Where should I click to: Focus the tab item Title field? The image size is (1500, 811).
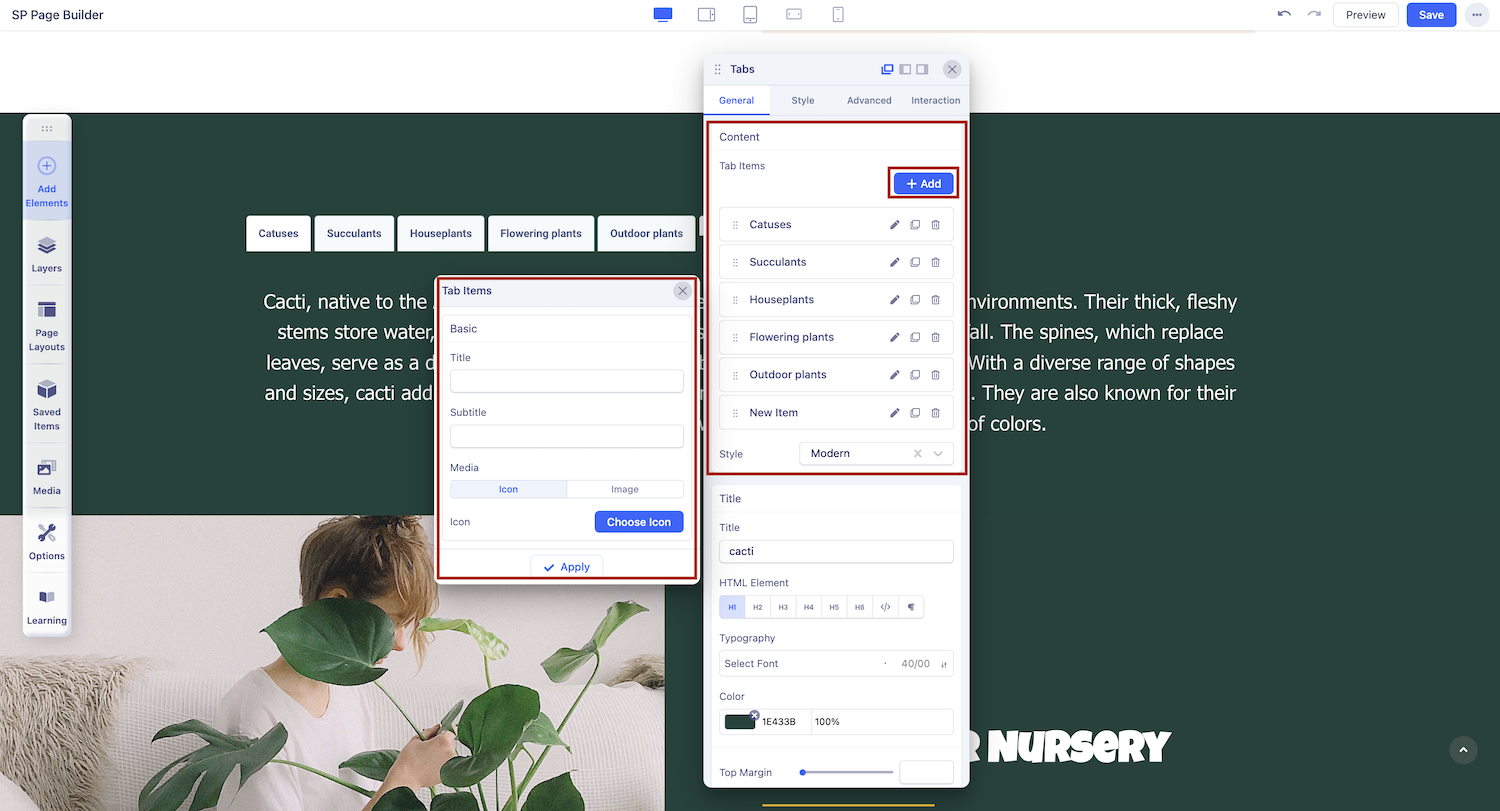[567, 381]
